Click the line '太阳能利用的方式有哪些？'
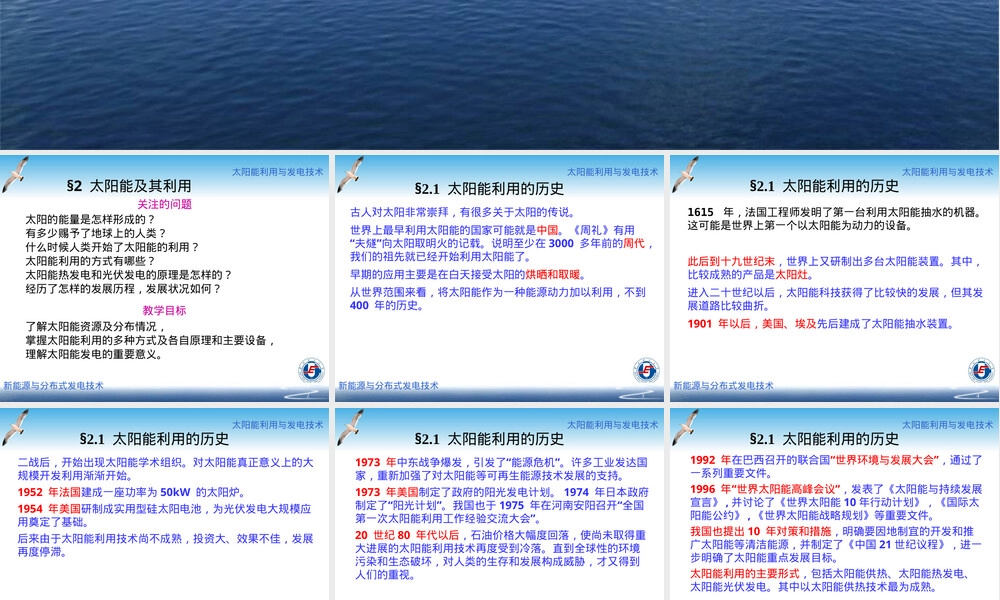This screenshot has width=1000, height=600. (91, 261)
